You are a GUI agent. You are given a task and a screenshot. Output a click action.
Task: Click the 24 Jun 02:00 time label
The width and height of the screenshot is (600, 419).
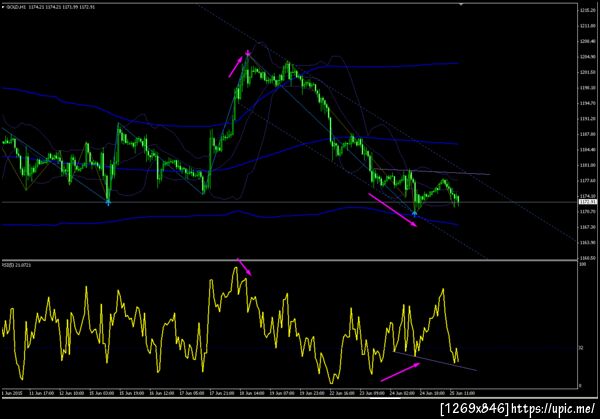(402, 393)
